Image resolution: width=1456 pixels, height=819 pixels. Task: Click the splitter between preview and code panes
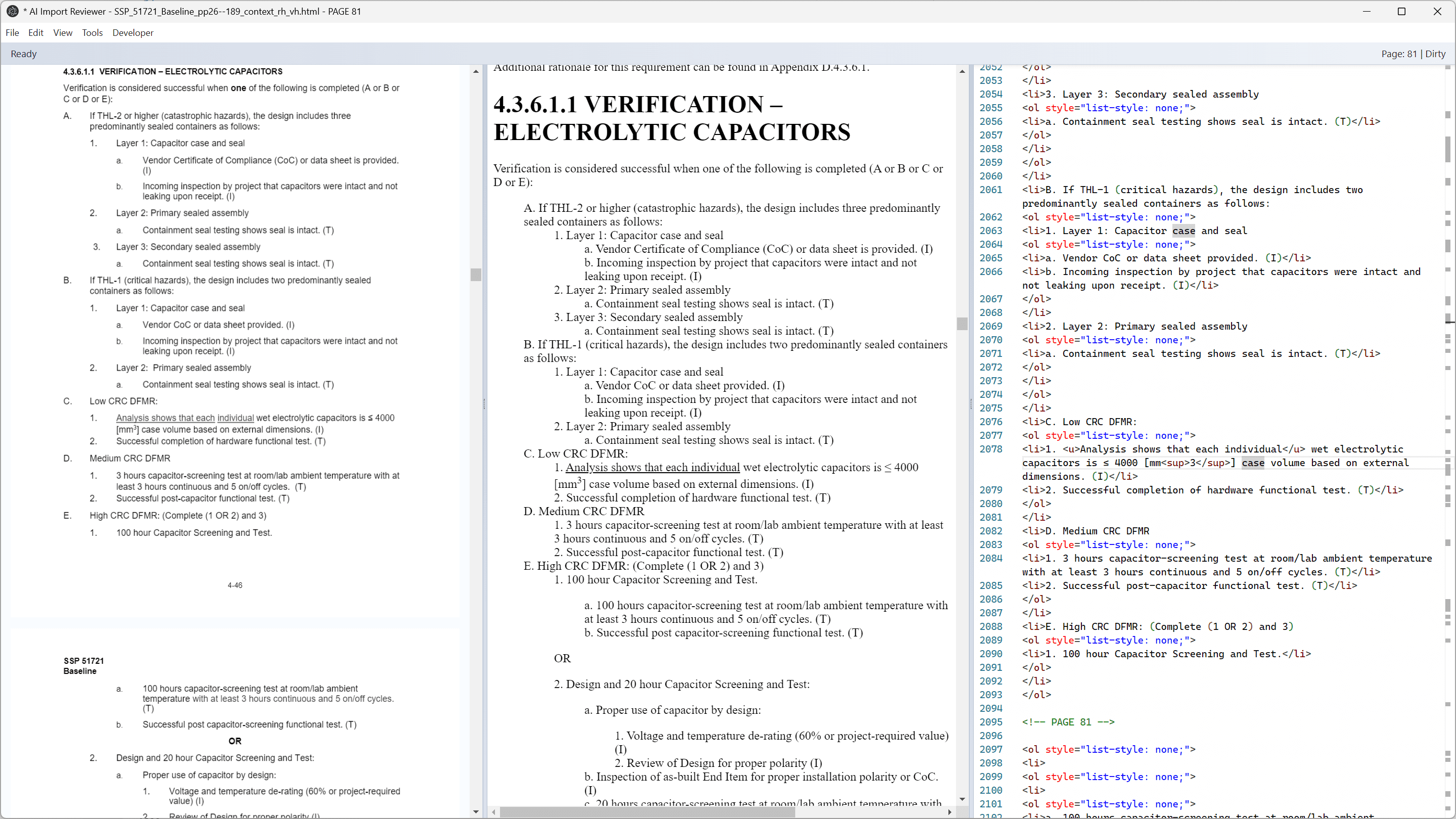pyautogui.click(x=971, y=404)
